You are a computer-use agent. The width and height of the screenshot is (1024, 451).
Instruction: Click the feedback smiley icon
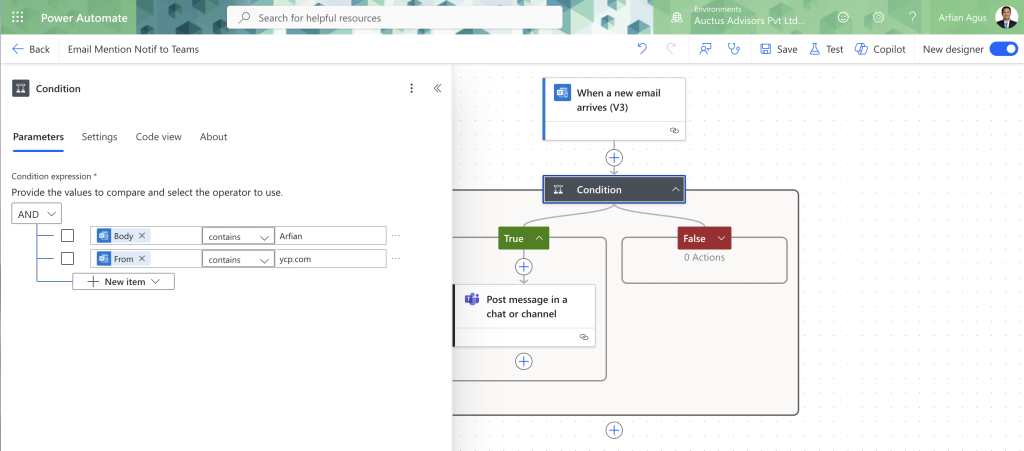(x=843, y=18)
